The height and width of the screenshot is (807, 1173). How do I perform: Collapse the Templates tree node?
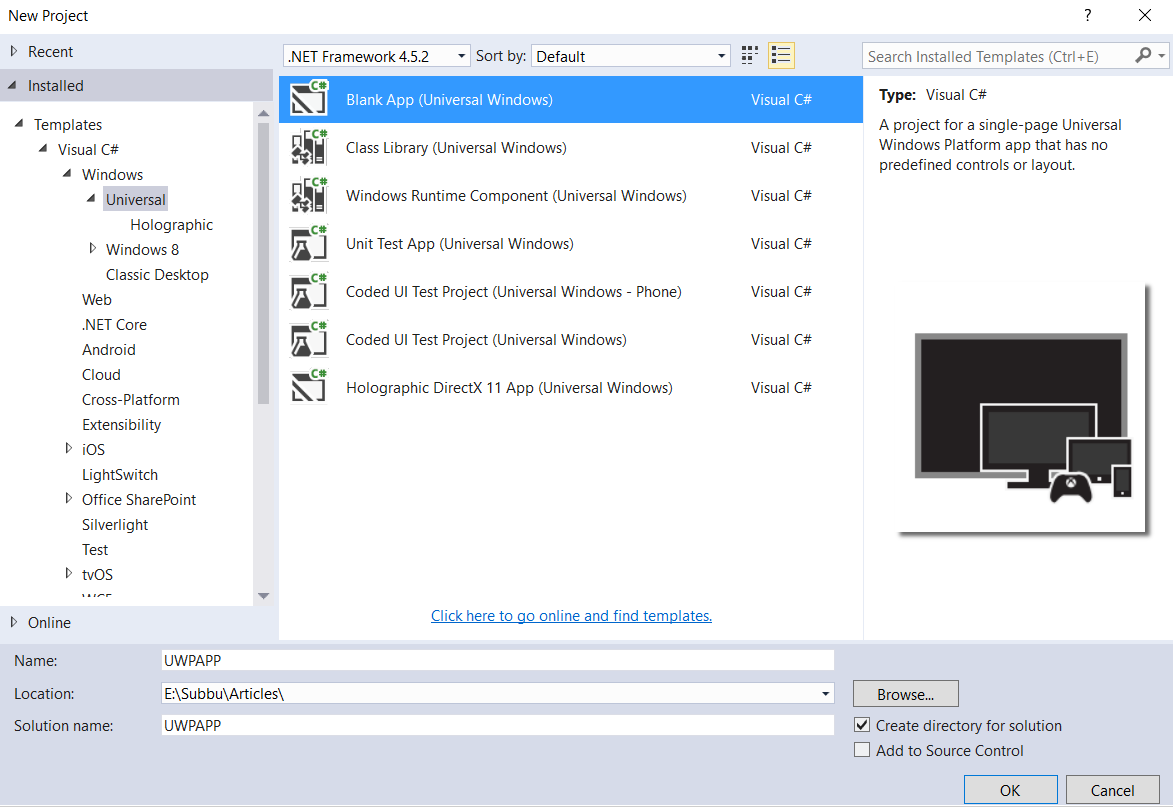pos(19,123)
